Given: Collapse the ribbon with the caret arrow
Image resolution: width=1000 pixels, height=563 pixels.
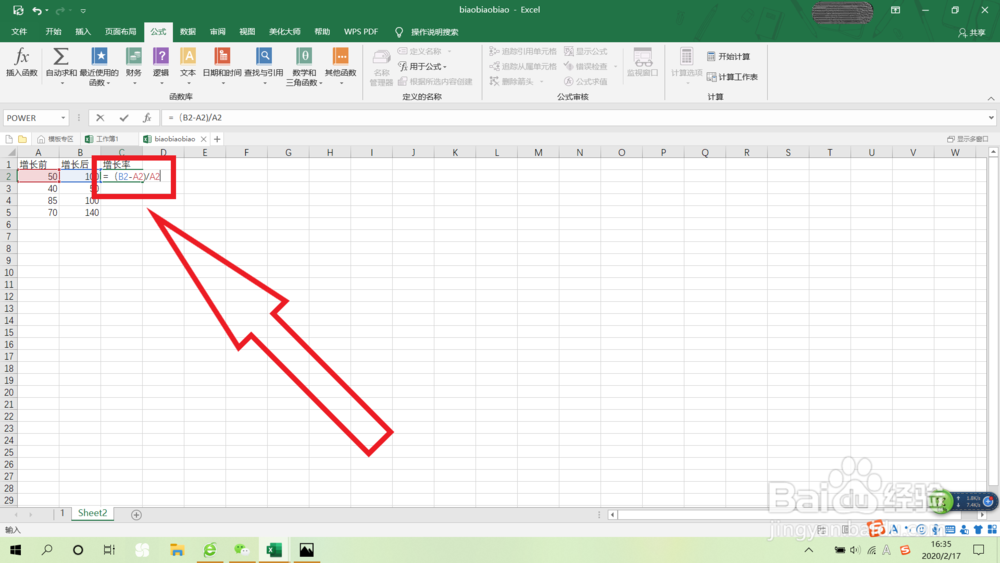Looking at the screenshot, I should tap(991, 98).
